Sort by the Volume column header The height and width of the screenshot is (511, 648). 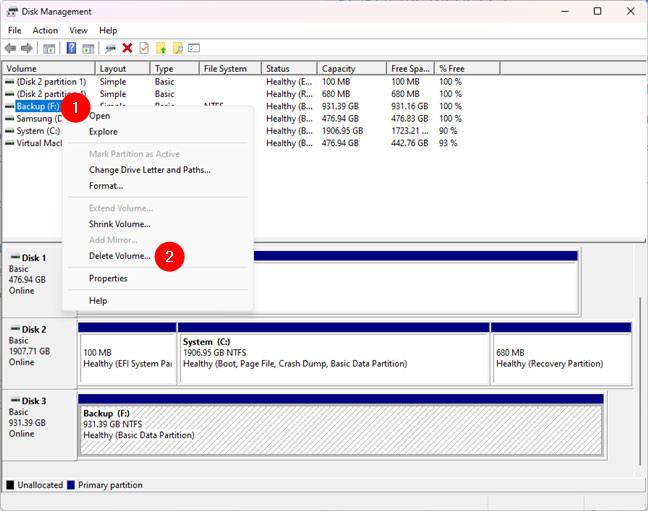pos(49,69)
